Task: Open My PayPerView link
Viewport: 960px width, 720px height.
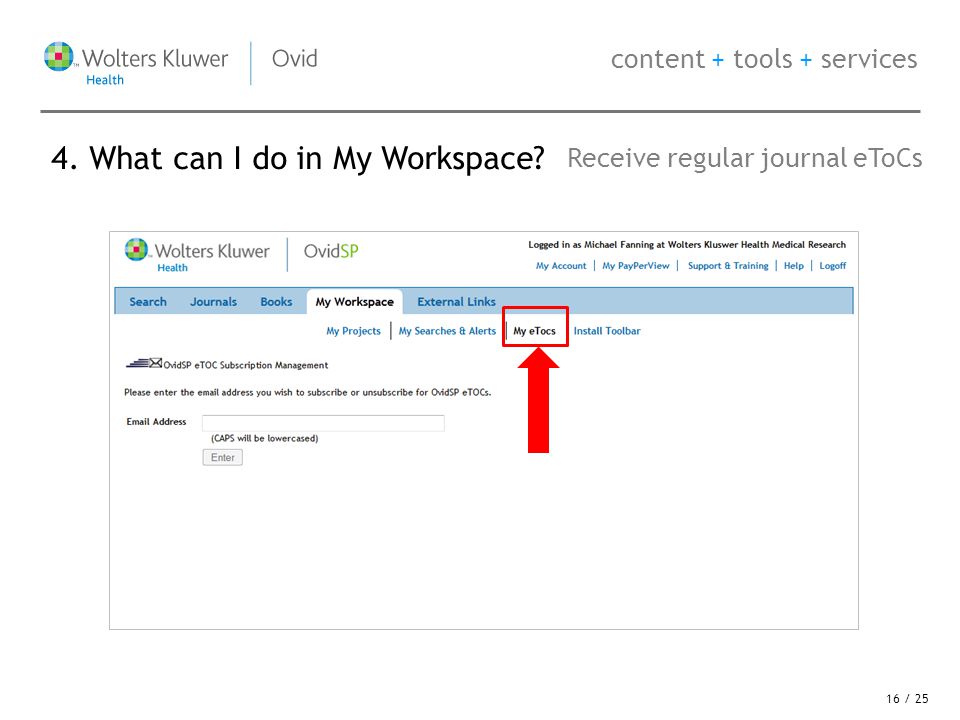Action: coord(636,266)
